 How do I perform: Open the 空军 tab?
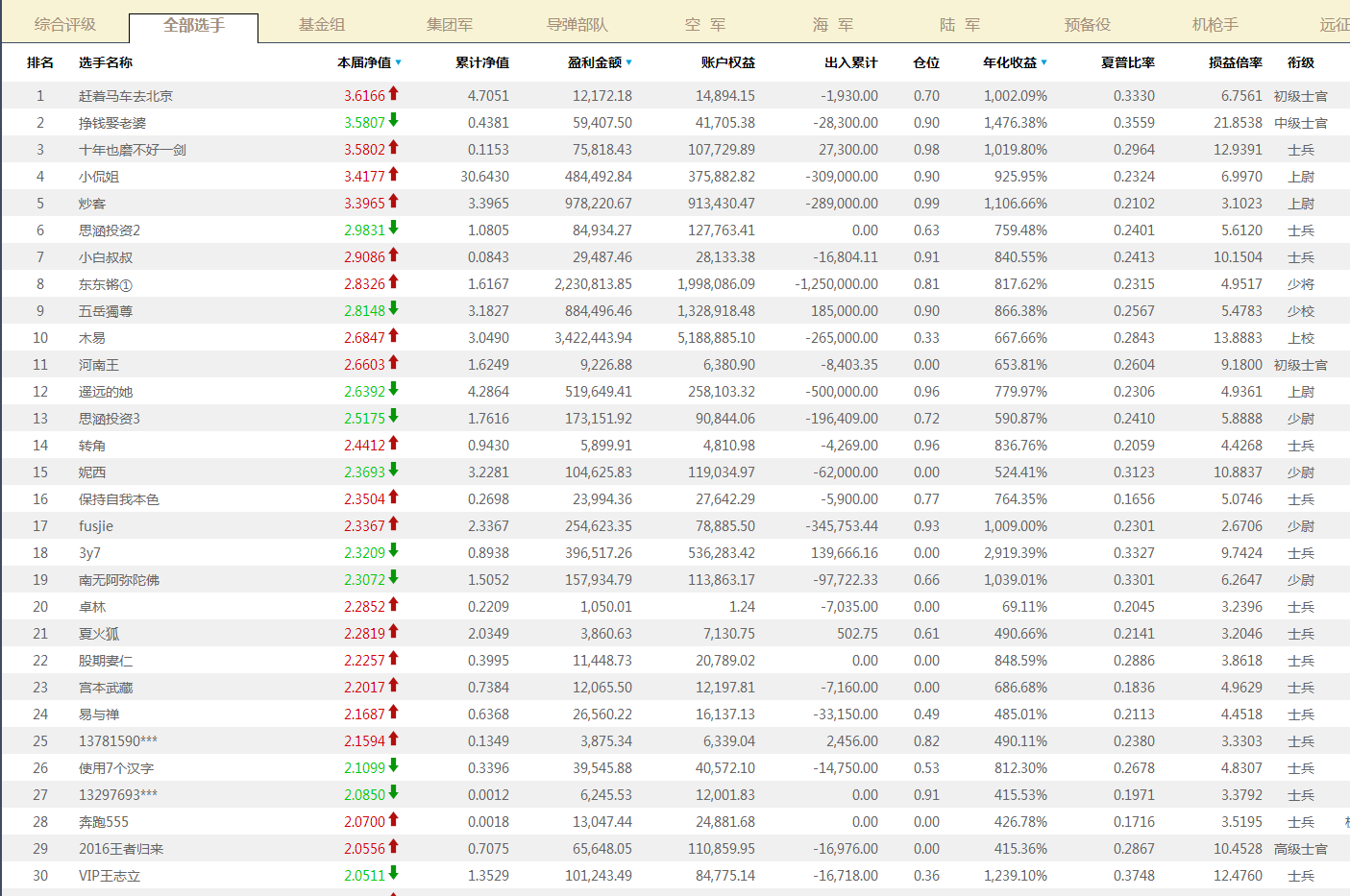[x=705, y=25]
